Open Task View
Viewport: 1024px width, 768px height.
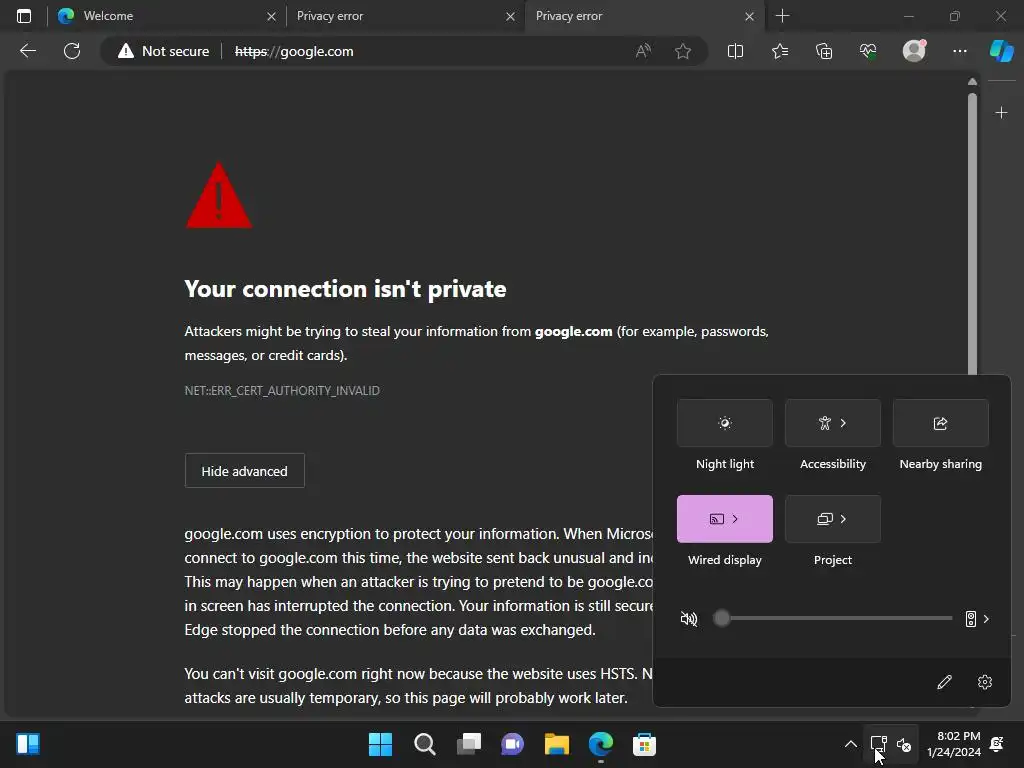469,744
